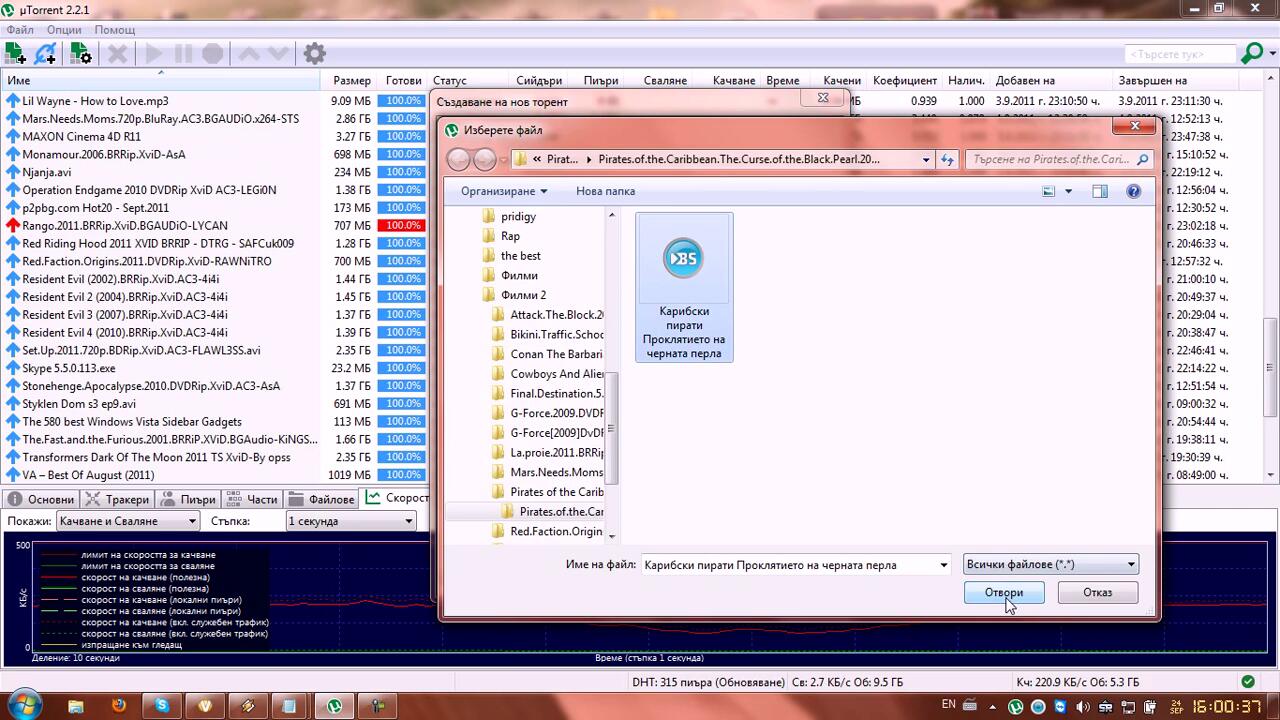1280x720 pixels.
Task: Click the refresh icon beside the address bar
Action: (x=947, y=159)
